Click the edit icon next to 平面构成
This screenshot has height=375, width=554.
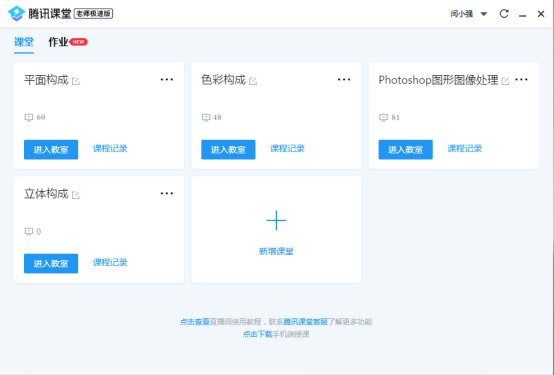(76, 81)
